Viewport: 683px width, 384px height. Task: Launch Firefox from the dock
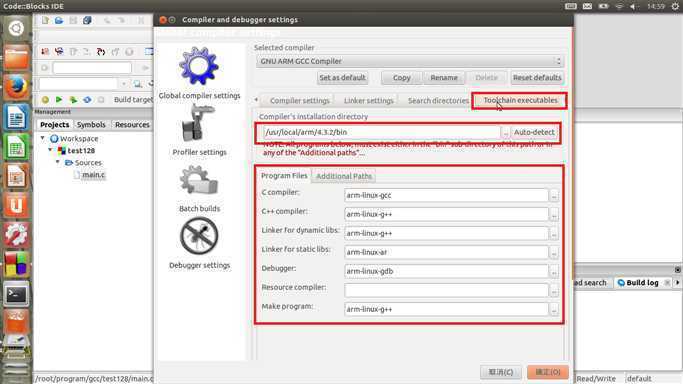[16, 87]
